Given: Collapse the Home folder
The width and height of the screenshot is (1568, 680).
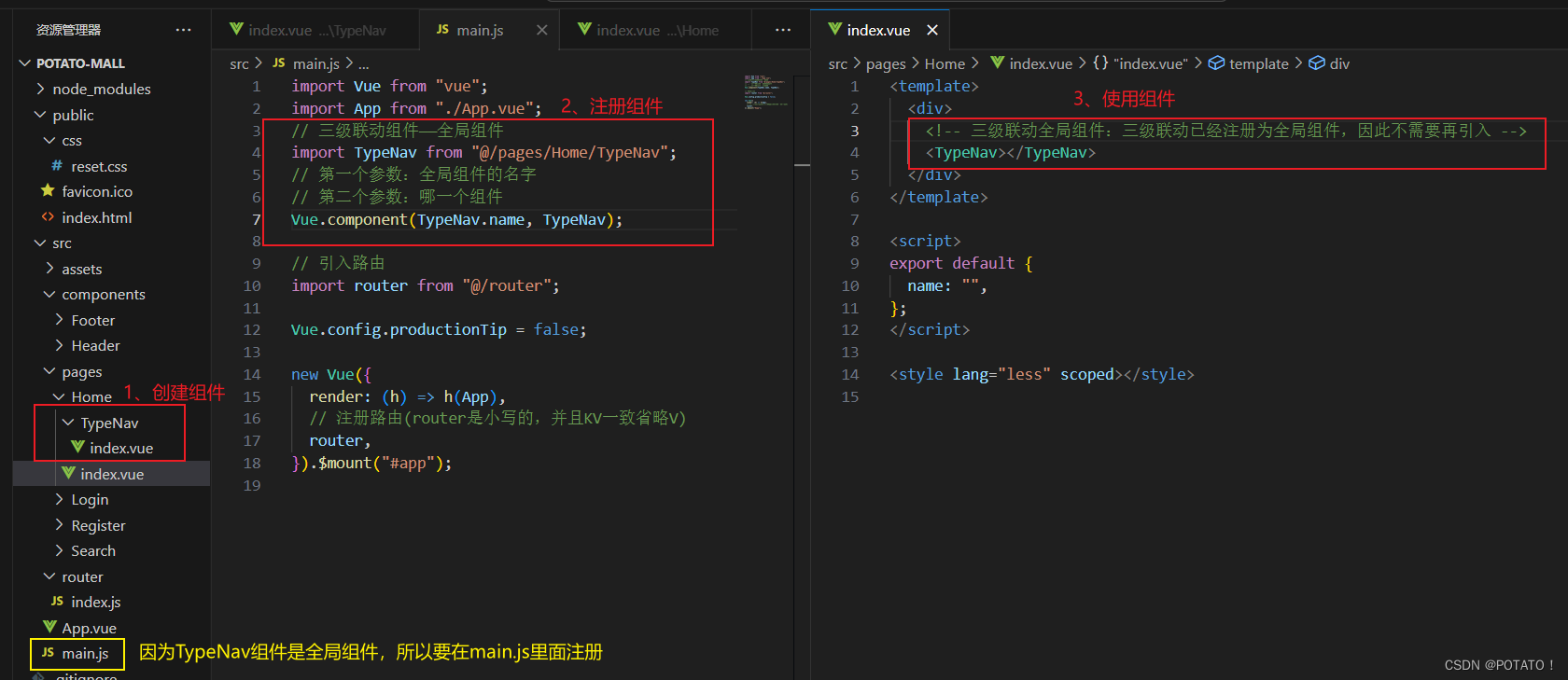Looking at the screenshot, I should click(59, 396).
